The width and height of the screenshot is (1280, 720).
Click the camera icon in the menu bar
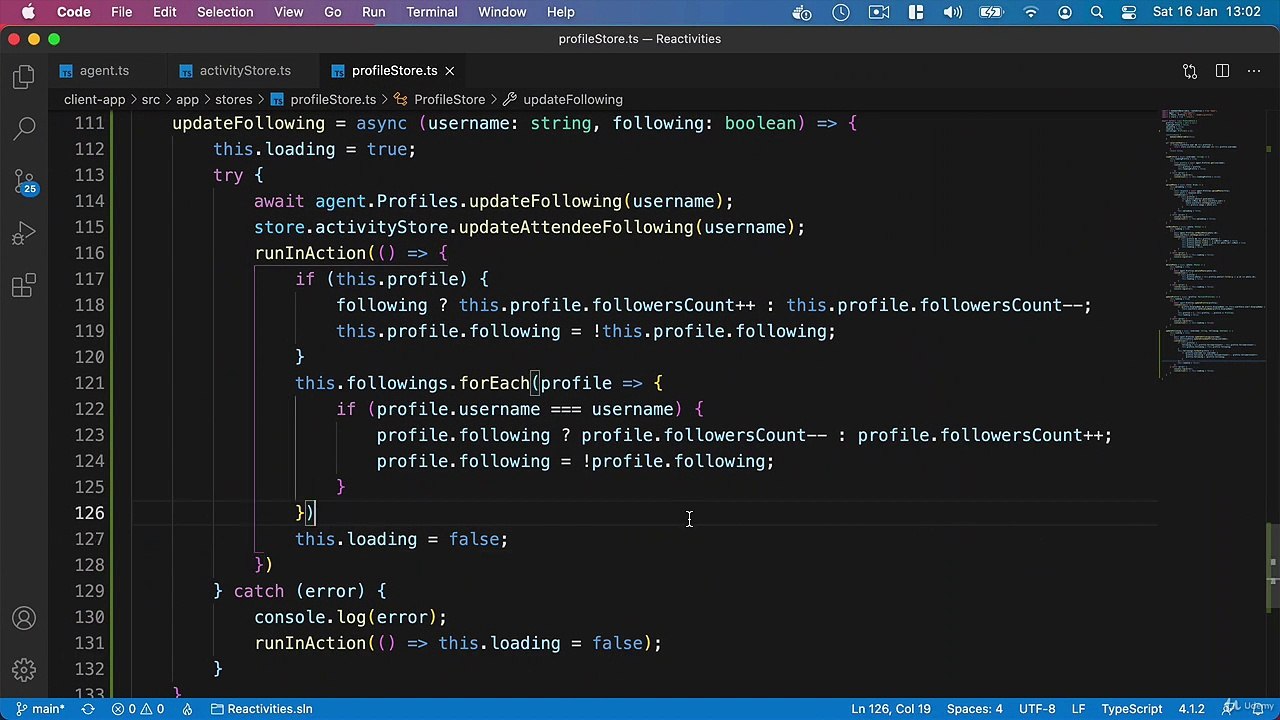pos(879,12)
